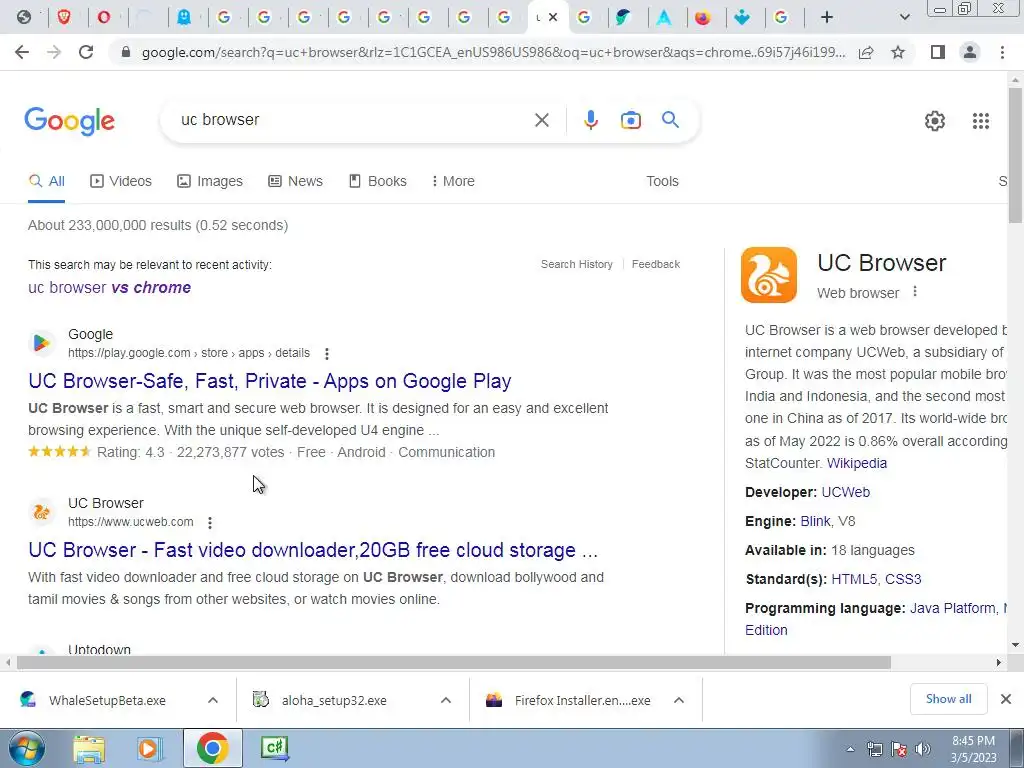Click the Feedback link
This screenshot has width=1024, height=768.
tap(656, 264)
